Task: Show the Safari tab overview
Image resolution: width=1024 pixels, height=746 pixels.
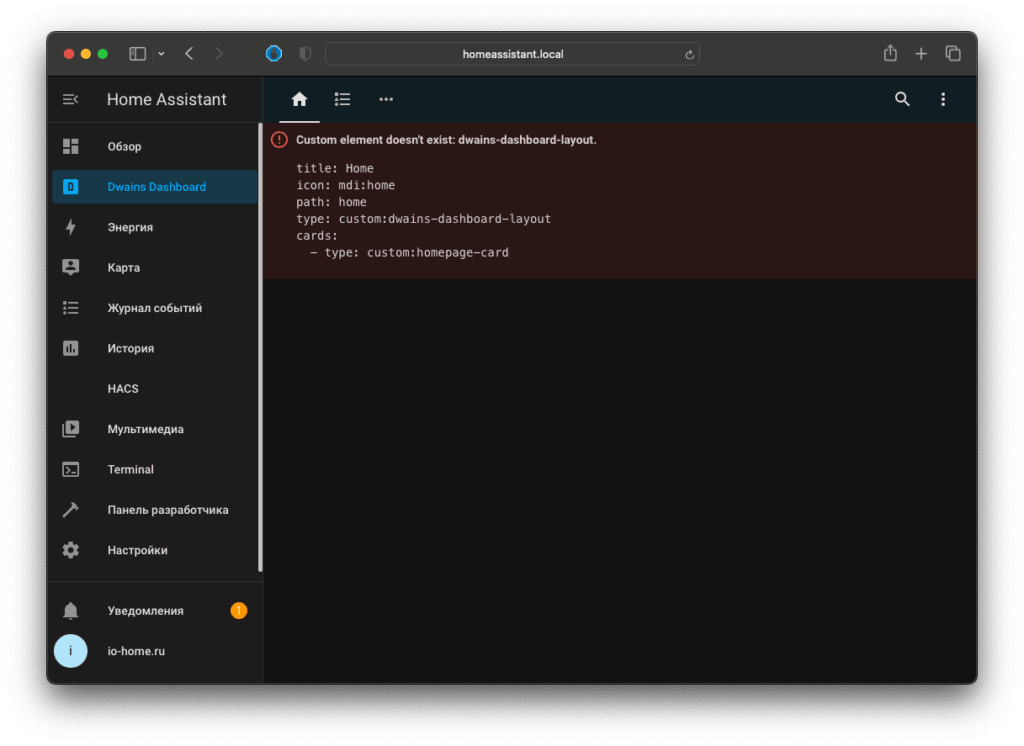Action: coord(953,54)
